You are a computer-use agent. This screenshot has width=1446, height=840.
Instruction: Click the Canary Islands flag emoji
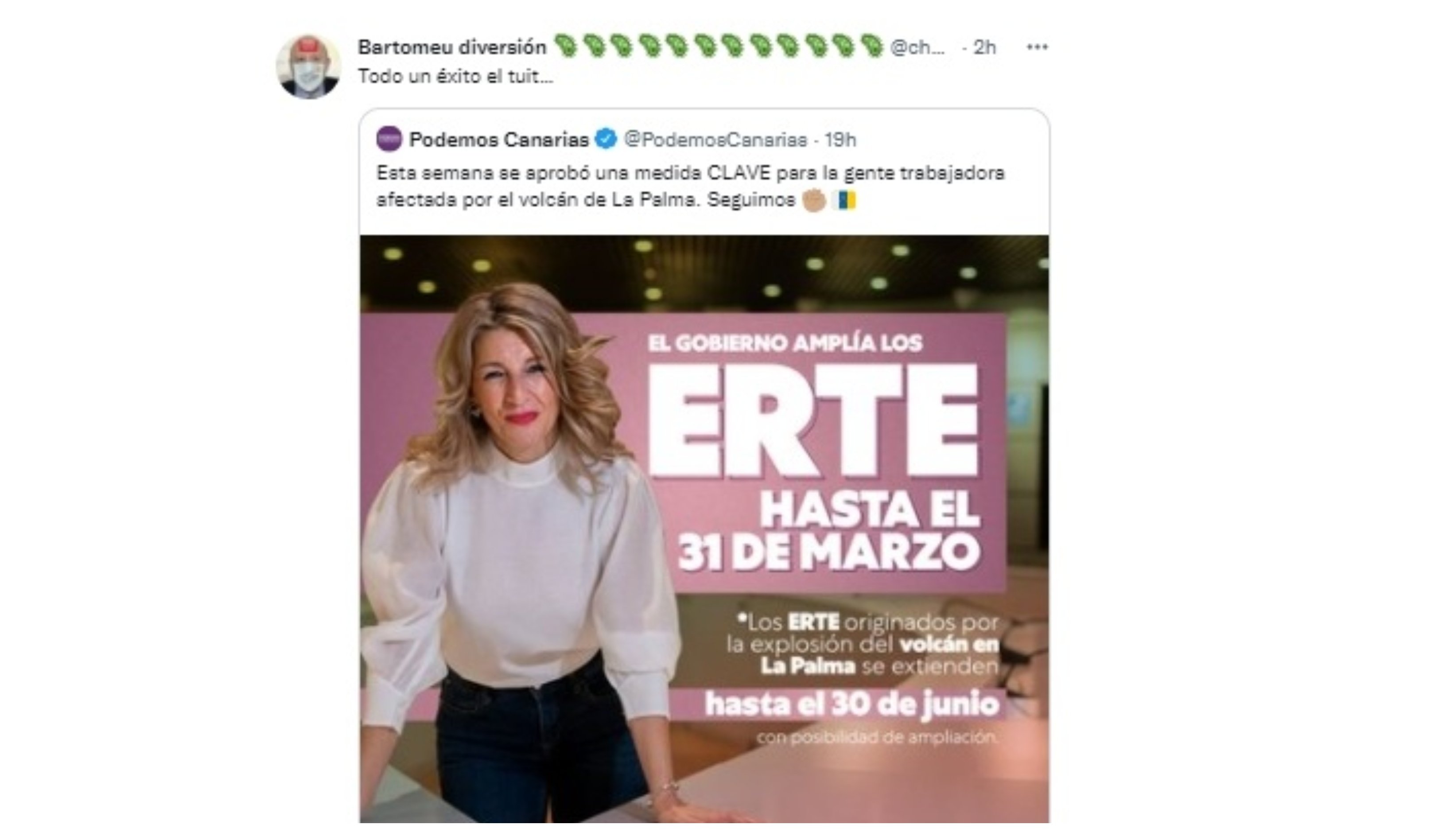click(843, 200)
